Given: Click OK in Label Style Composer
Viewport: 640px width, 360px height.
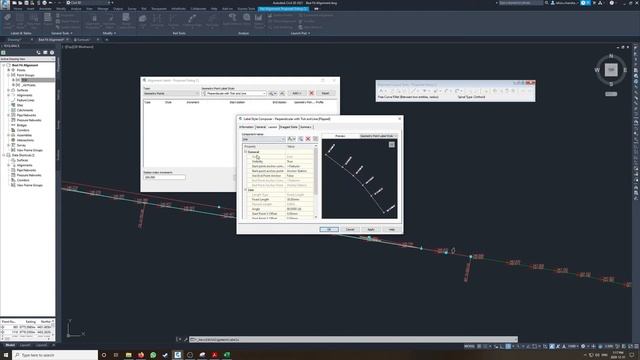Looking at the screenshot, I should (329, 229).
